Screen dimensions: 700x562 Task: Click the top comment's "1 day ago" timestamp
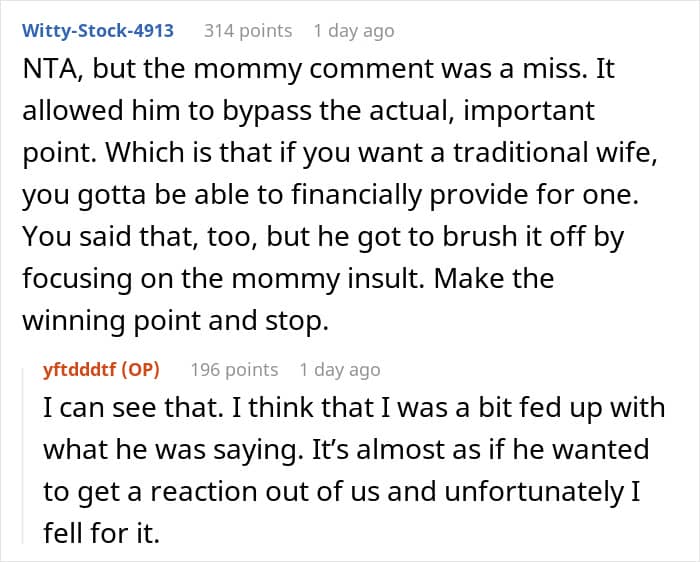pyautogui.click(x=353, y=30)
